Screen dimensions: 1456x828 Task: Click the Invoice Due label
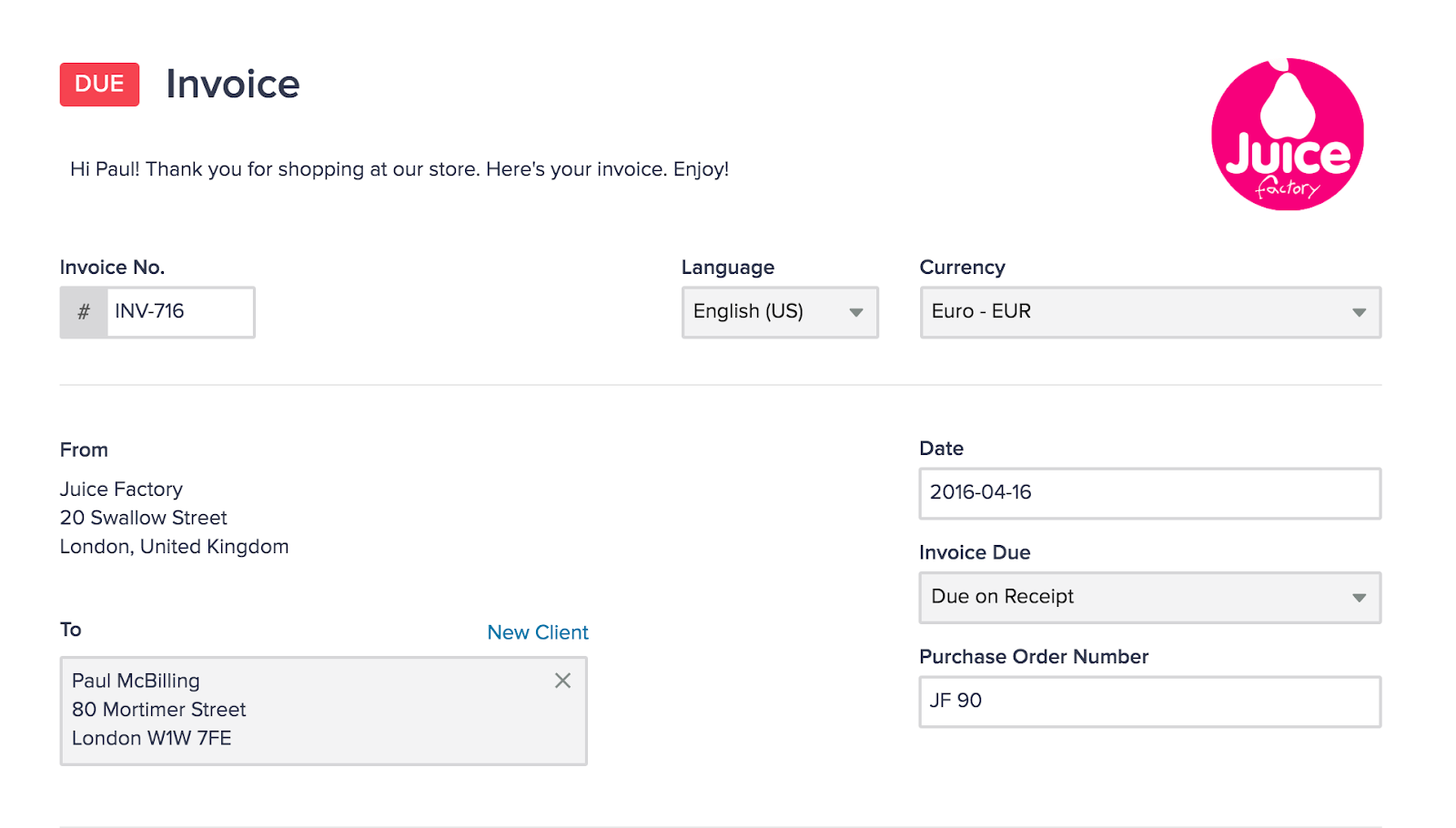pos(975,552)
